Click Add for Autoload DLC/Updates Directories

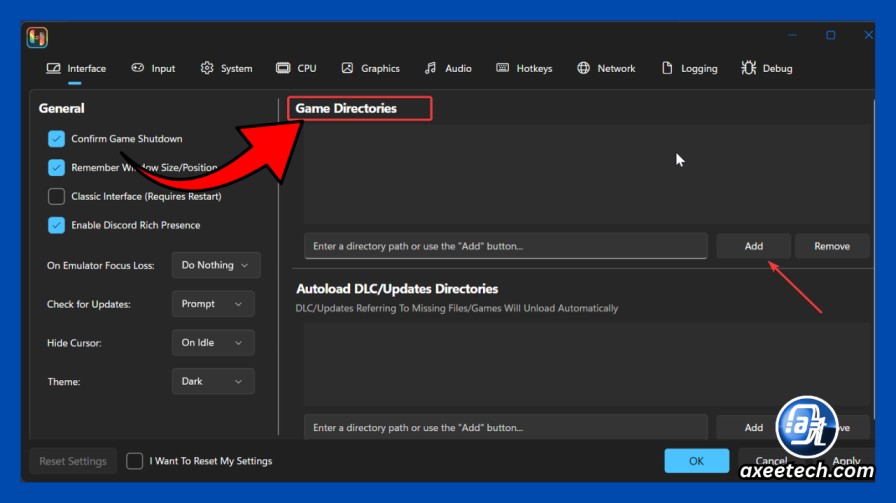754,428
